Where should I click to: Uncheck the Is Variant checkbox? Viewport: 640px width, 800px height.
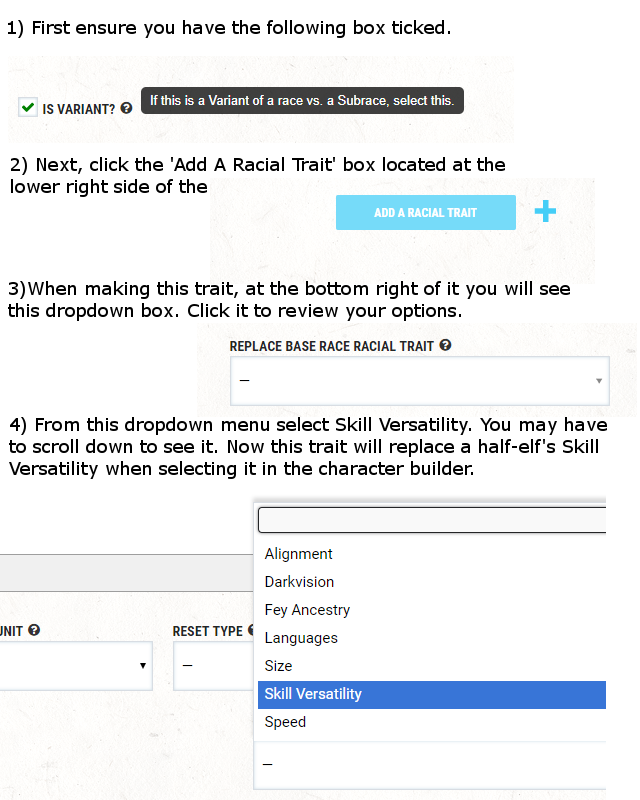[x=28, y=108]
